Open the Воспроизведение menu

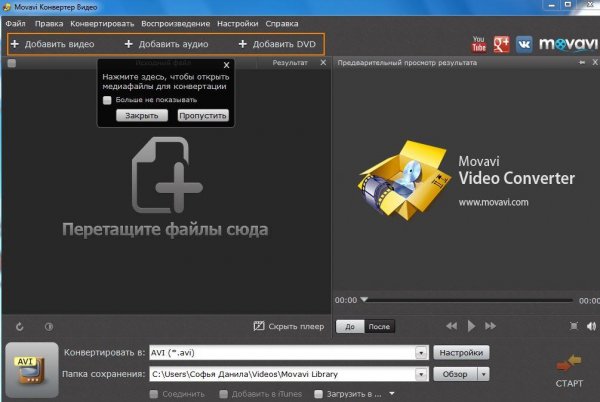176,24
